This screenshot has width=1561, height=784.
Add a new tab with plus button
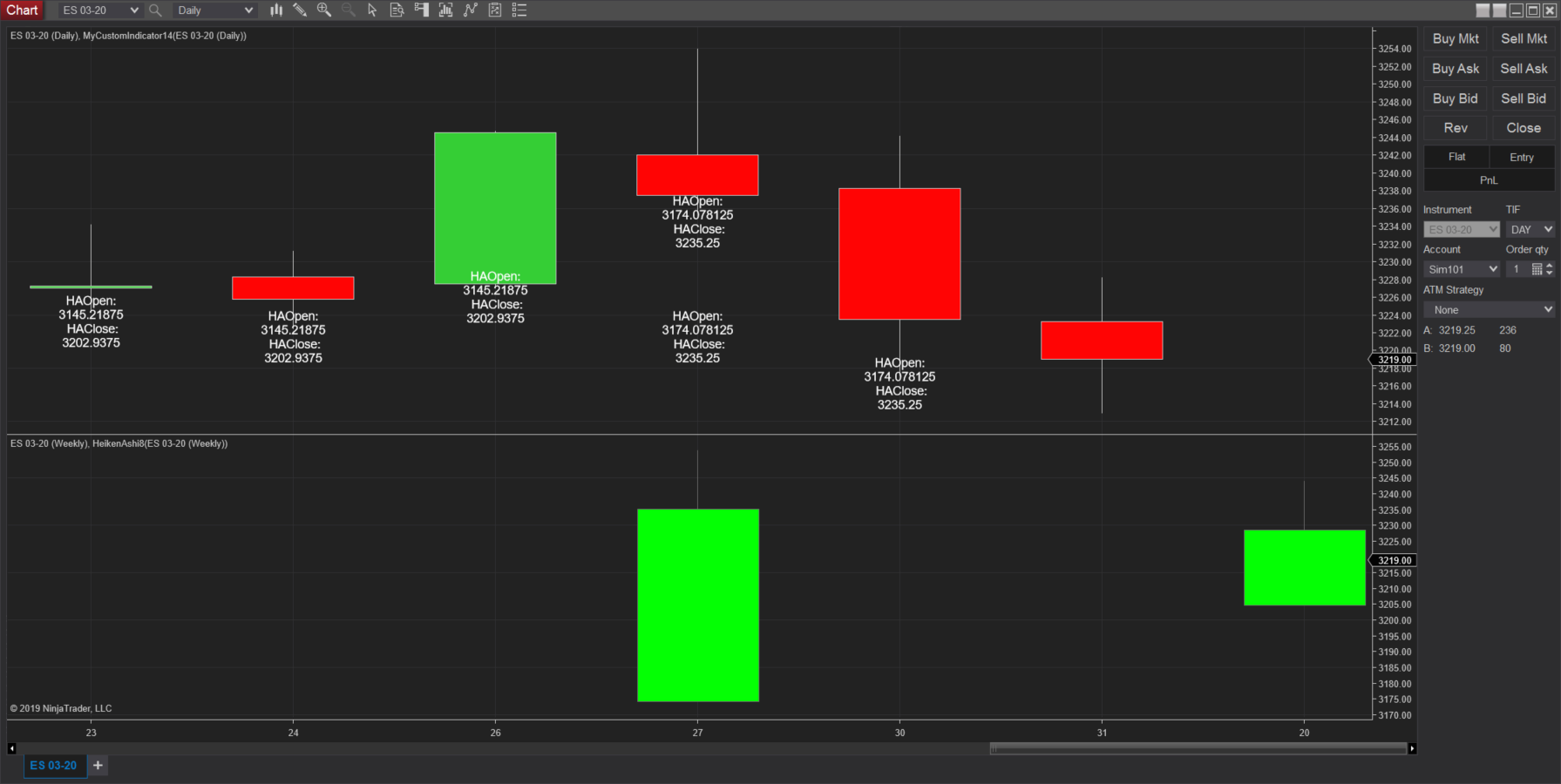98,766
